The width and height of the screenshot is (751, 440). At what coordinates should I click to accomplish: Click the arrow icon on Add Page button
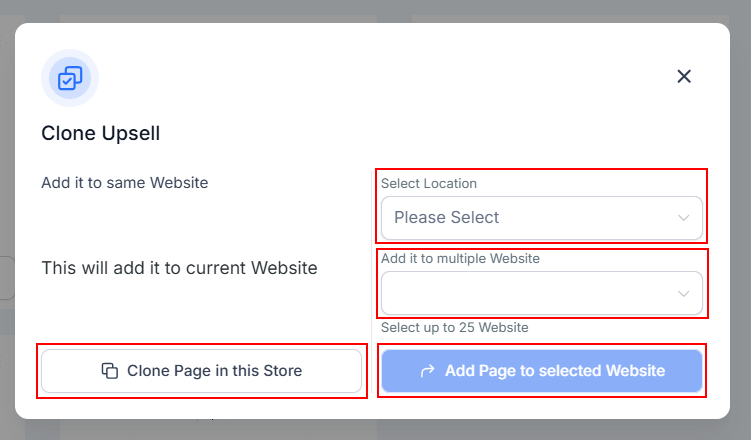pyautogui.click(x=427, y=371)
